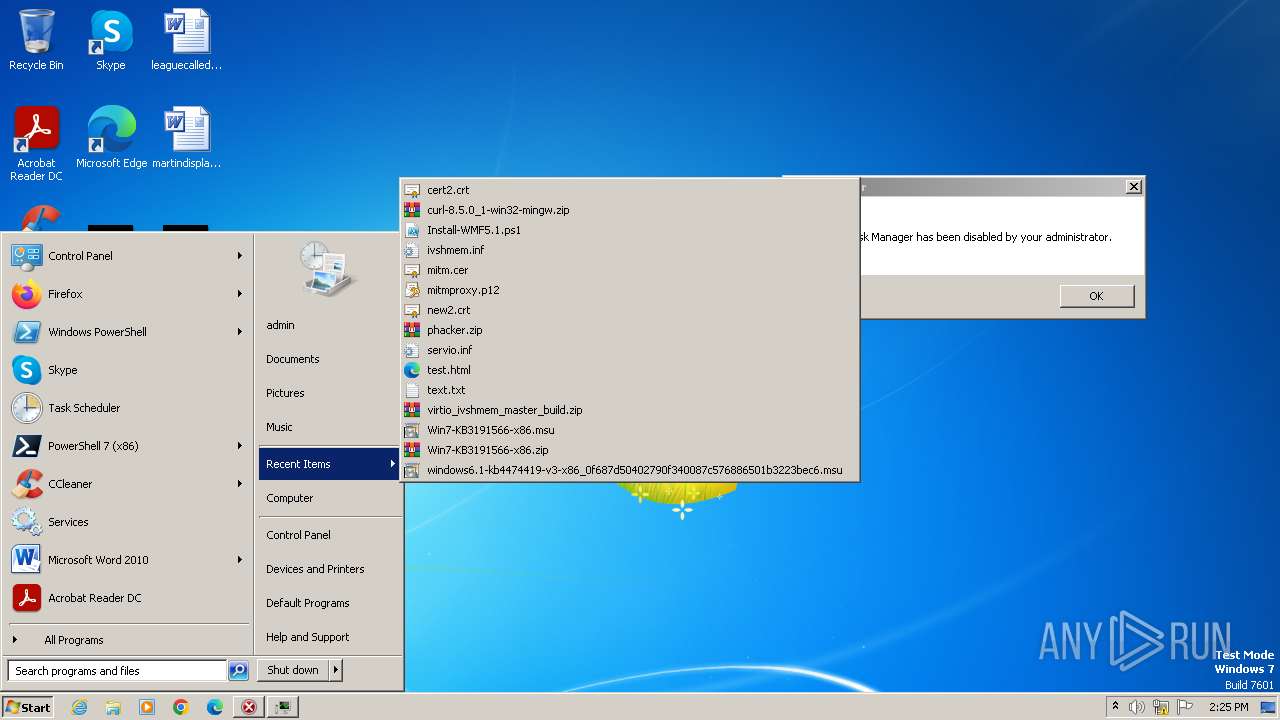Click the red error dialog taskbar button
This screenshot has width=1280, height=720.
(x=249, y=707)
